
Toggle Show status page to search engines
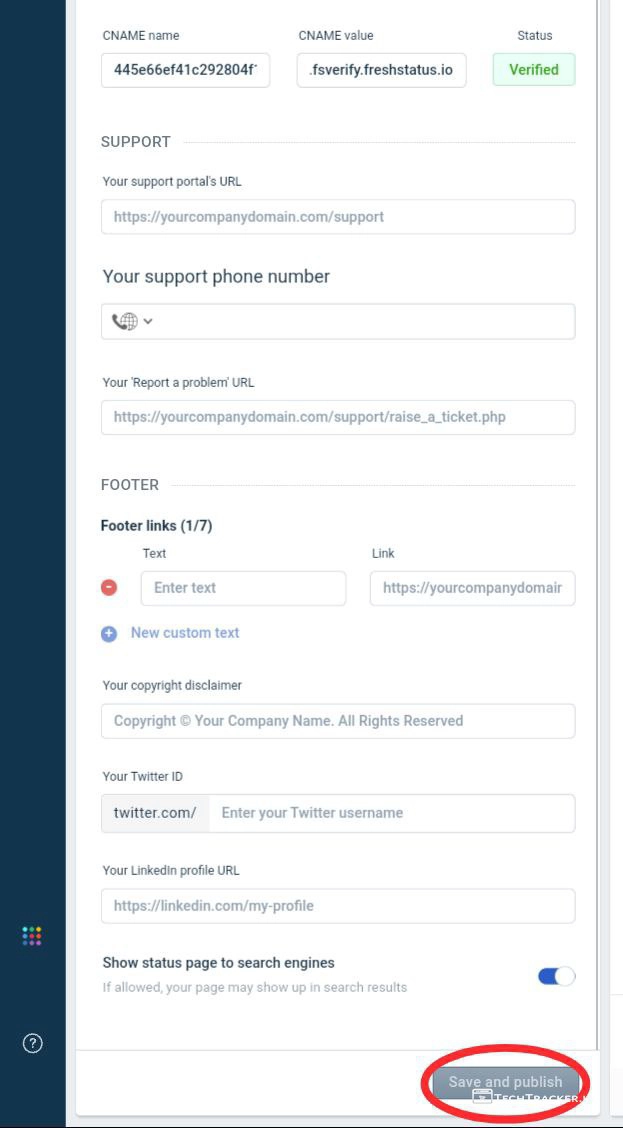point(557,976)
